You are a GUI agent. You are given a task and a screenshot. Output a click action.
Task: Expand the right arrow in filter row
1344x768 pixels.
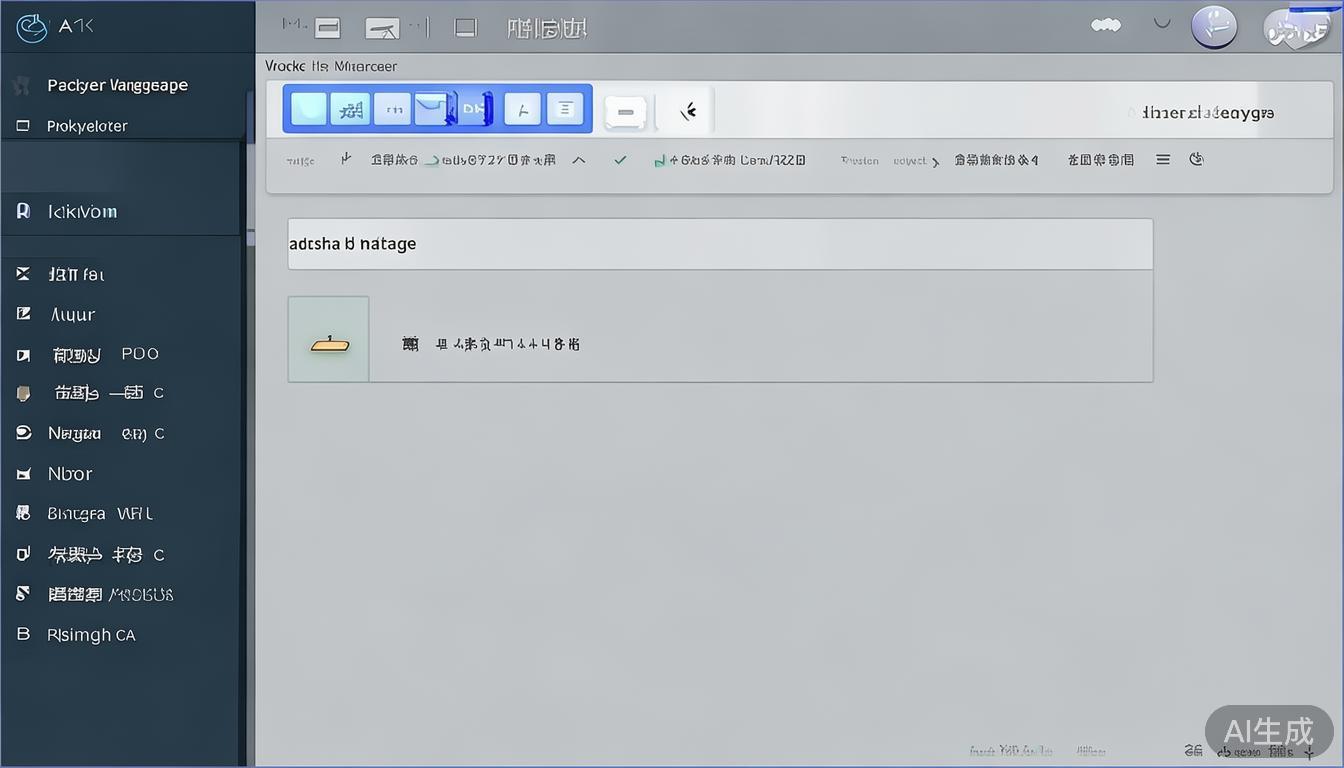(x=935, y=161)
